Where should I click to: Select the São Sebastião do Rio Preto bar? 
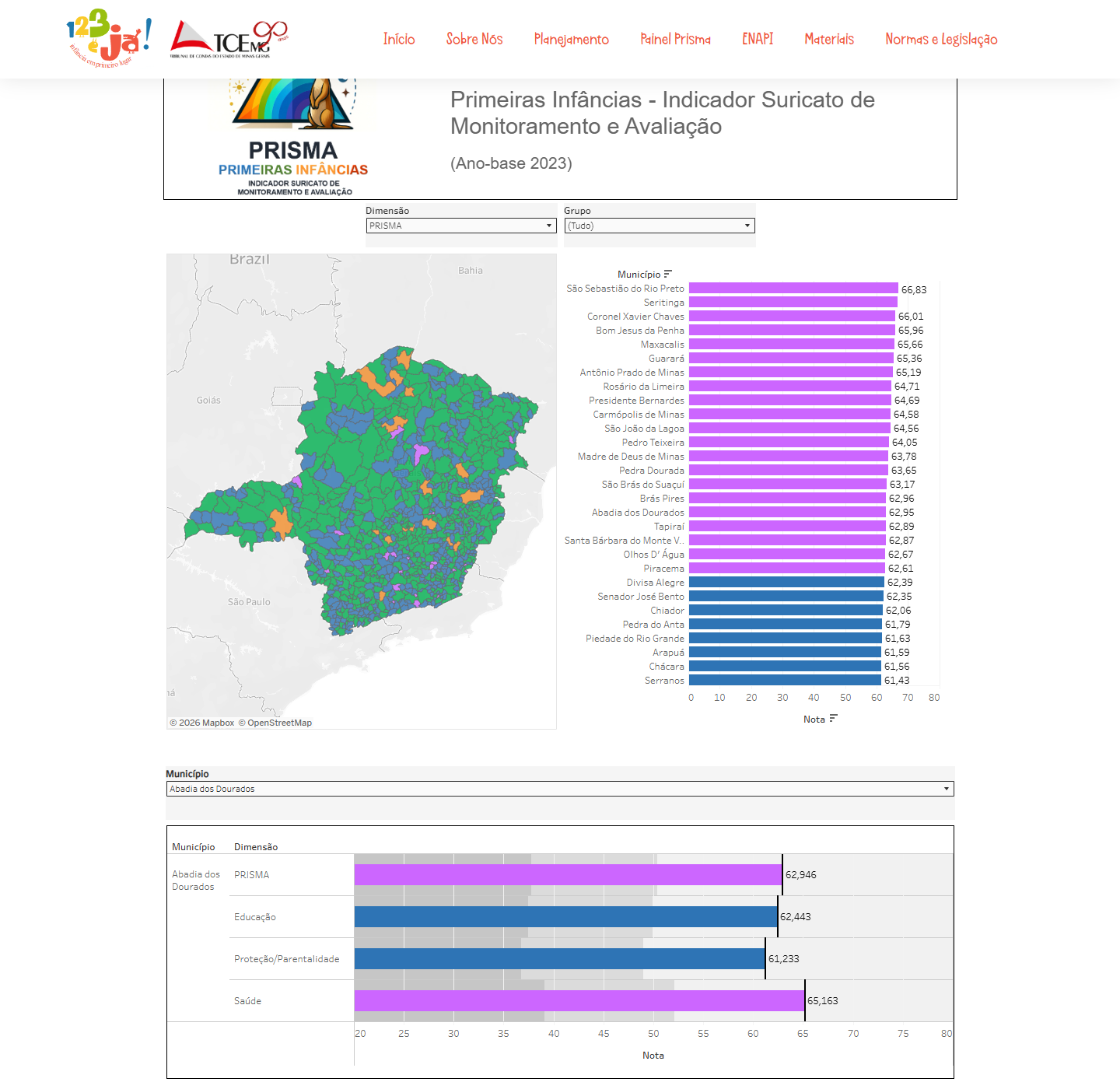pyautogui.click(x=793, y=289)
